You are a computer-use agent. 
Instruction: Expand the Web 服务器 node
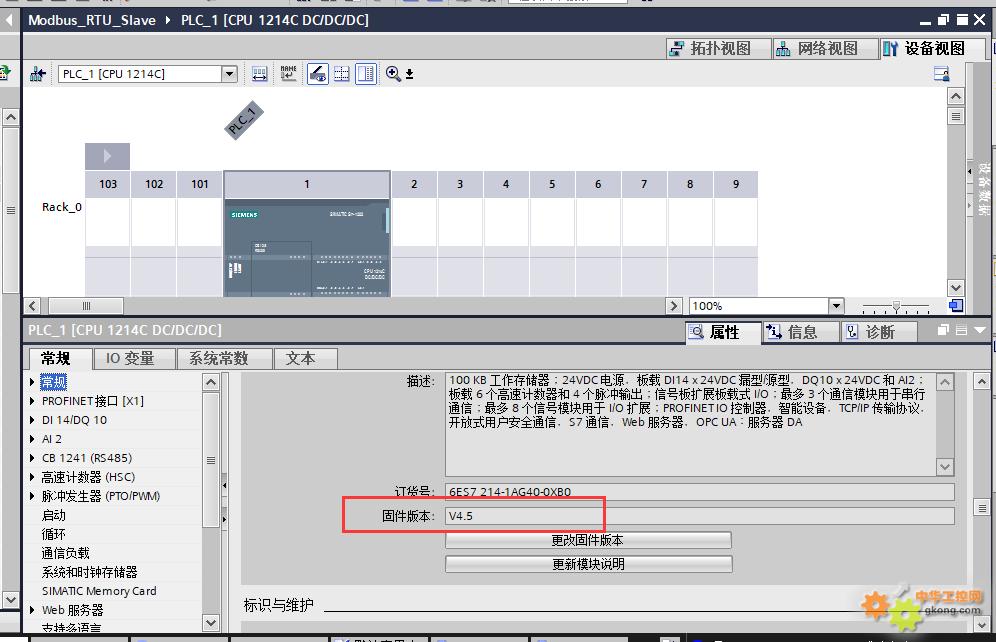pos(32,610)
